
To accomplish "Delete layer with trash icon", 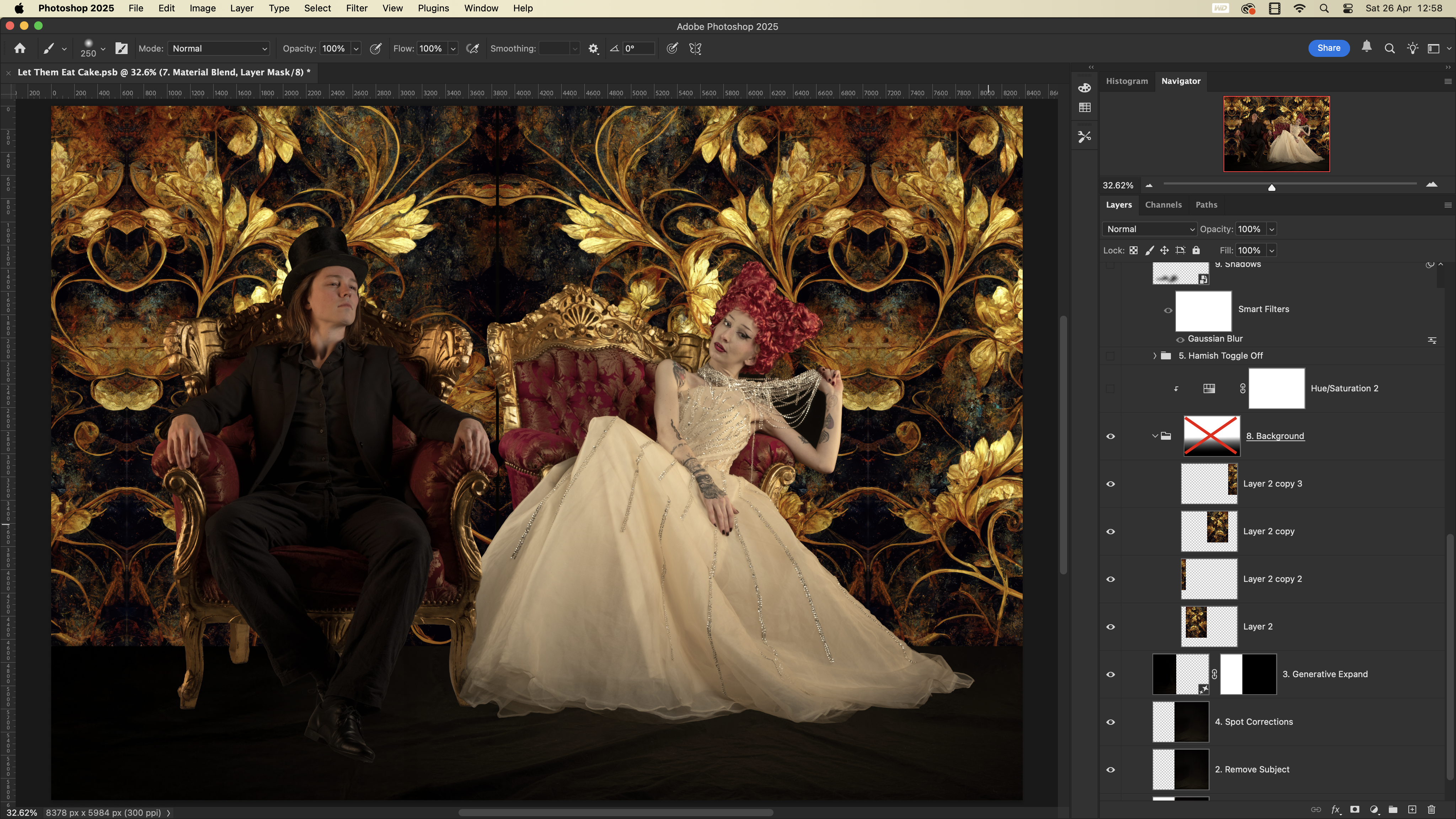I will coord(1431,809).
